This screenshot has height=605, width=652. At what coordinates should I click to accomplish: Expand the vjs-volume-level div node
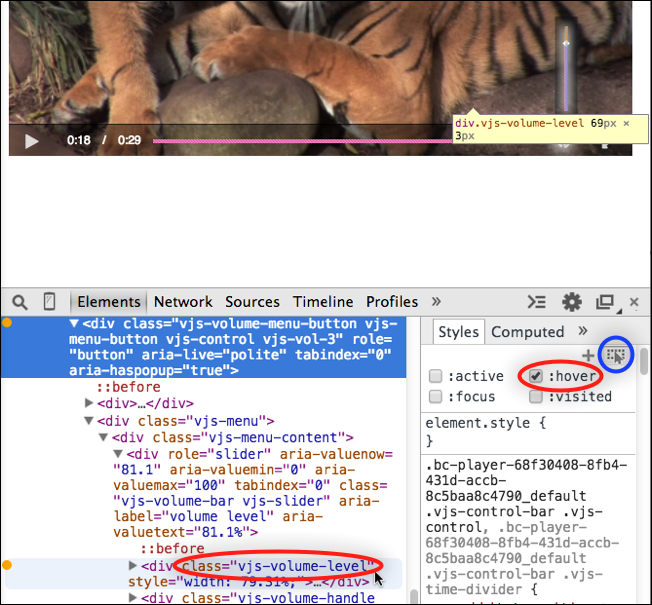coord(134,567)
